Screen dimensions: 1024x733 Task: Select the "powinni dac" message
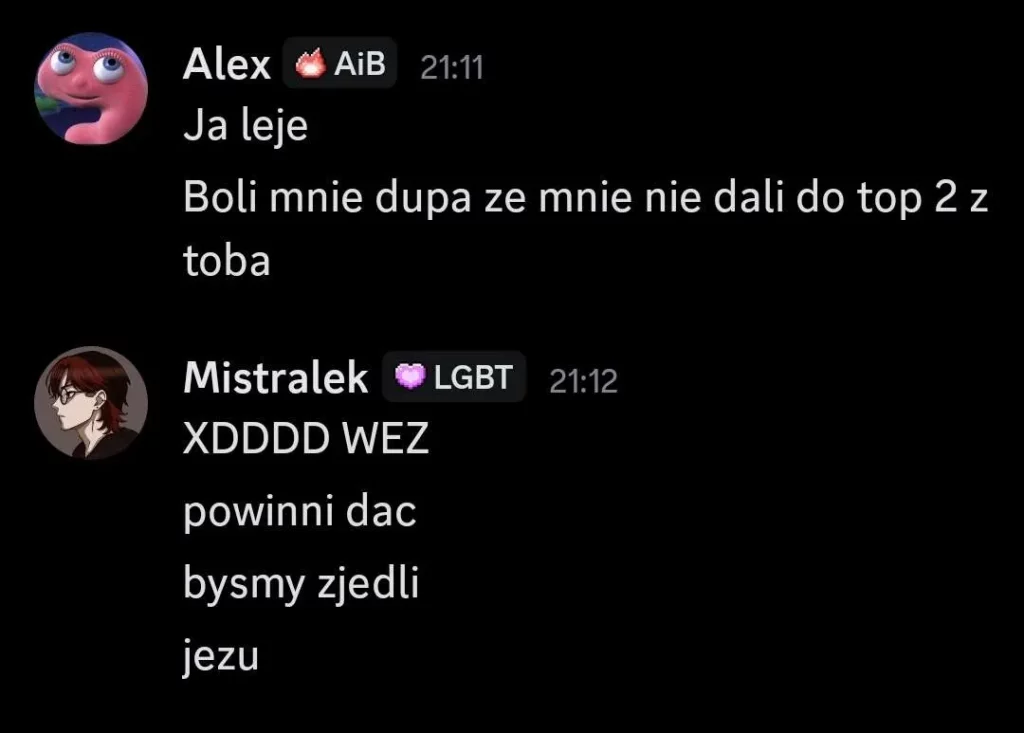point(300,511)
